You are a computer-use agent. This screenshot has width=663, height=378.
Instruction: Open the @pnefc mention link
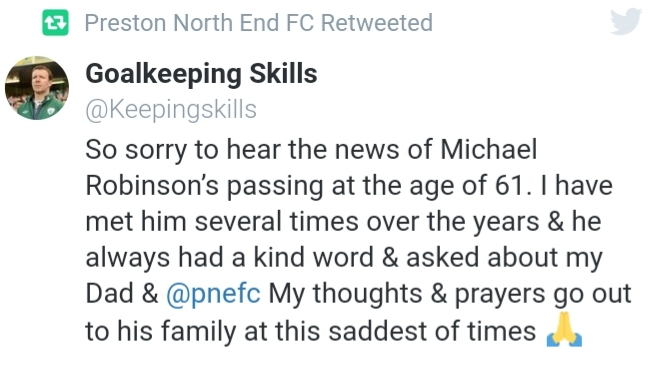click(x=213, y=294)
